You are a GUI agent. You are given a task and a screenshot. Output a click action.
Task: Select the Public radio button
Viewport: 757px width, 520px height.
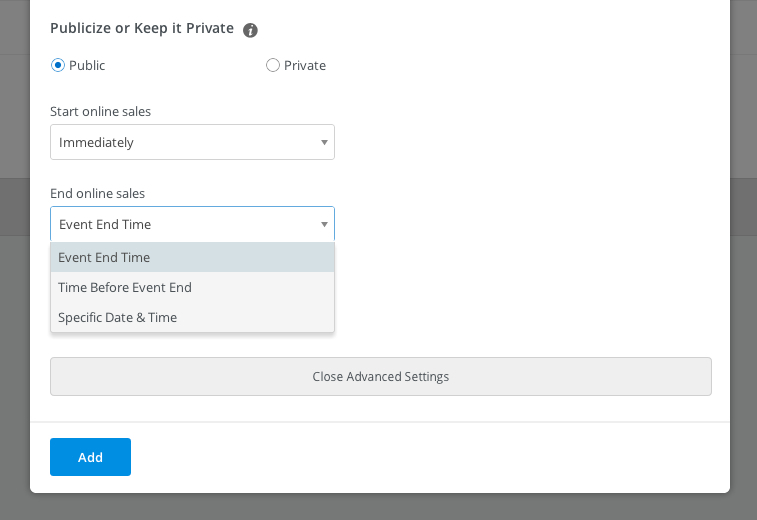57,65
